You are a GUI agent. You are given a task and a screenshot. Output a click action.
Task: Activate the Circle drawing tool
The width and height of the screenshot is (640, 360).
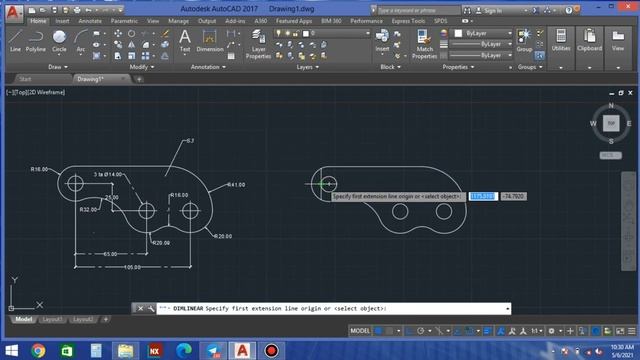59,41
